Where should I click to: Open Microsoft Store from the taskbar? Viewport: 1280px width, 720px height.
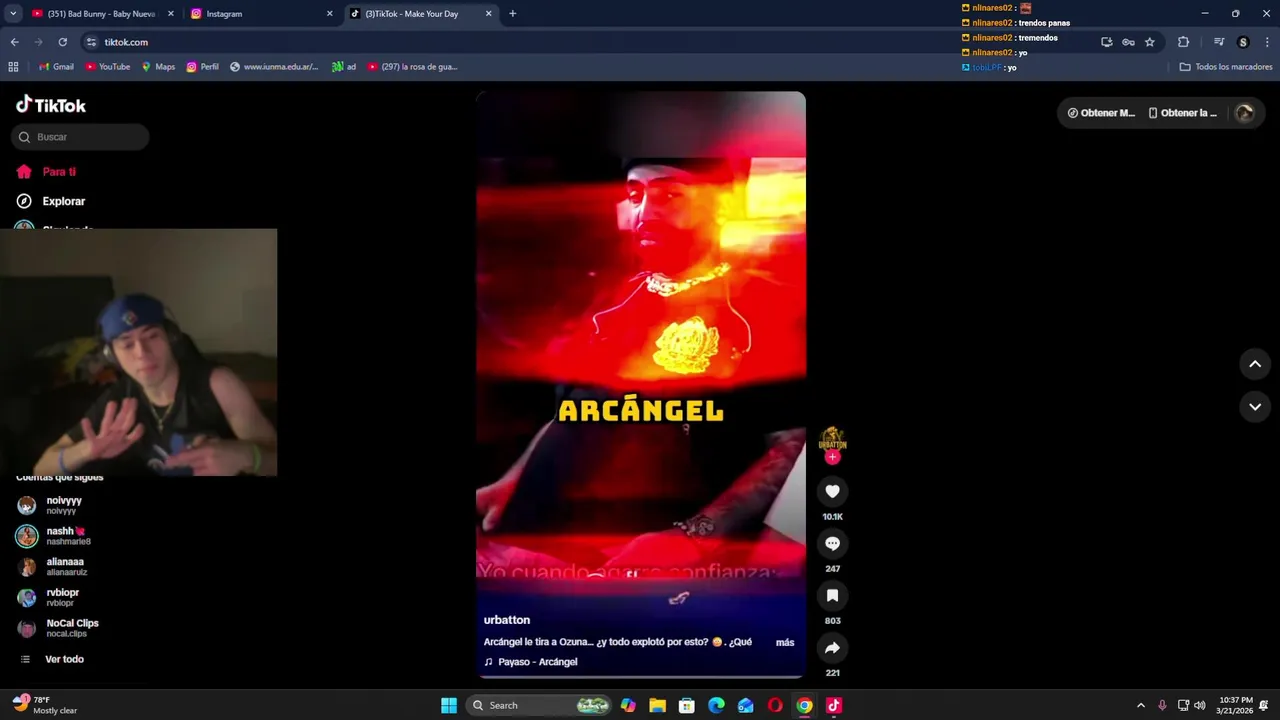point(686,705)
